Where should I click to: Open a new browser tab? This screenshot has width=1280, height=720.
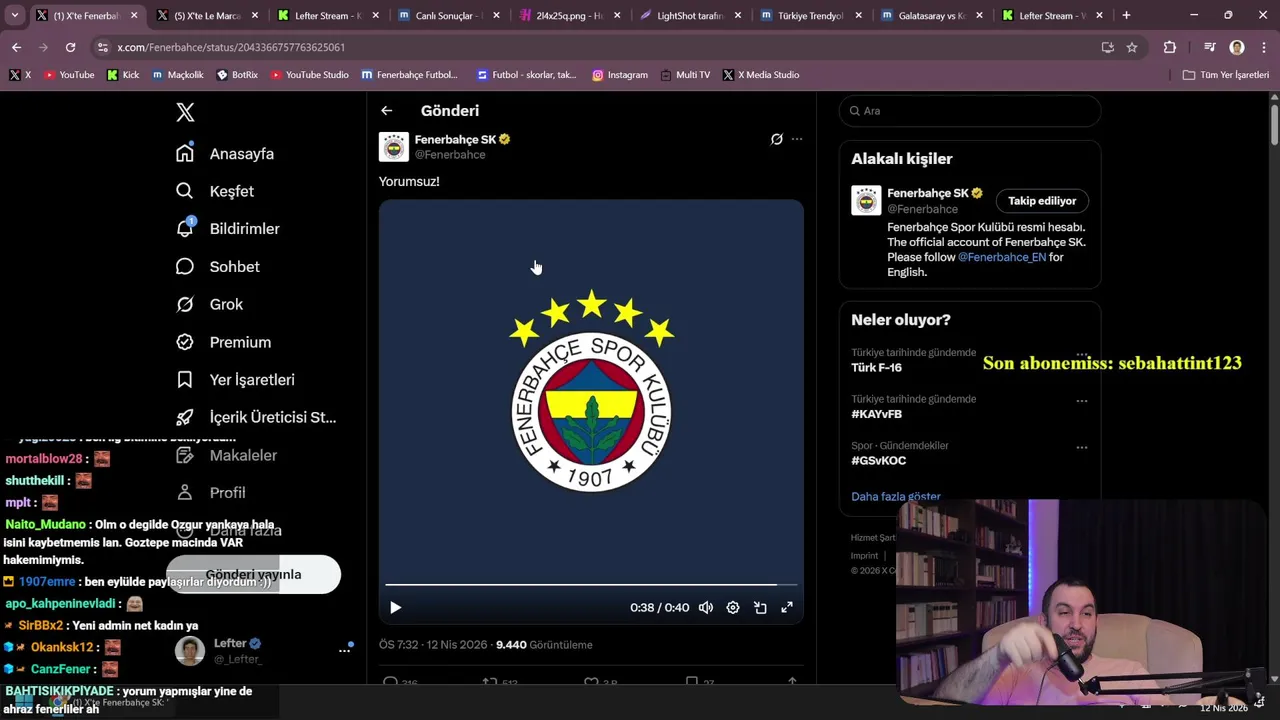tap(1126, 15)
